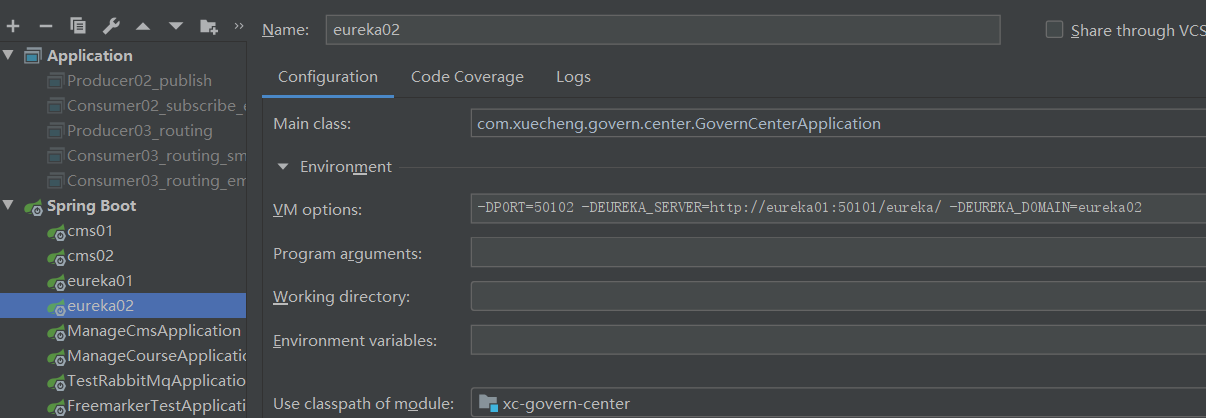Select Producer02_publish configuration
Screen dimensions: 1206x418
tap(139, 80)
